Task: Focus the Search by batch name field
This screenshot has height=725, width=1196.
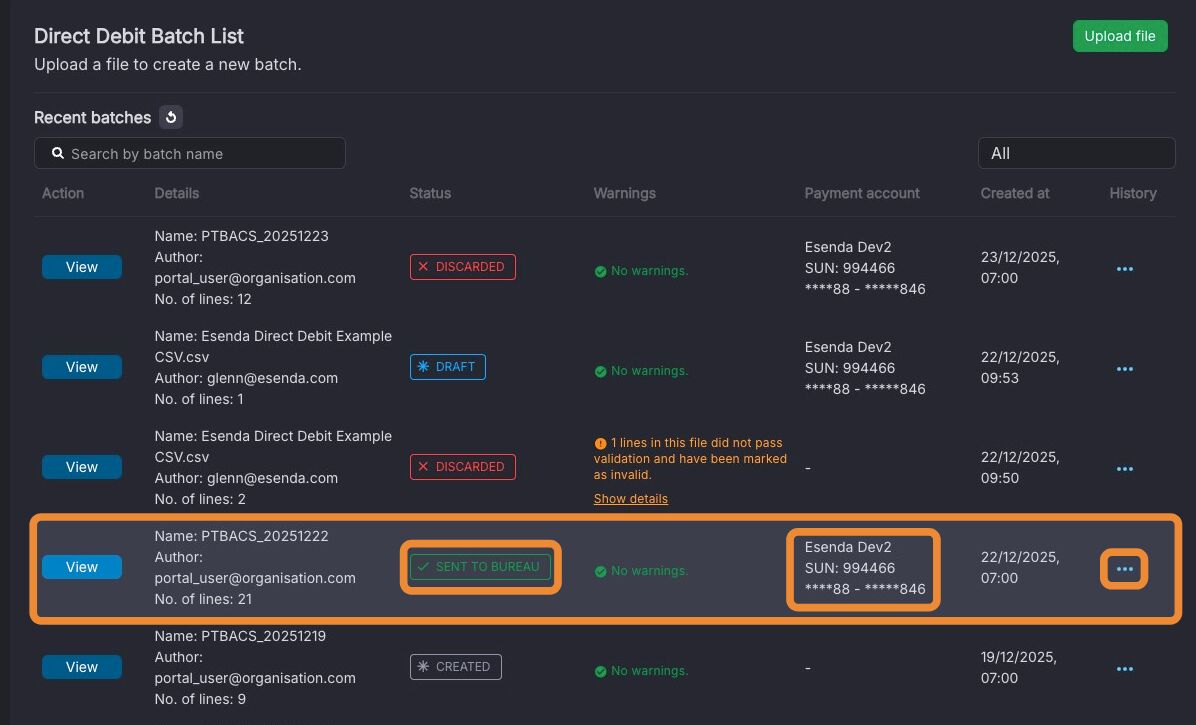Action: [x=190, y=153]
